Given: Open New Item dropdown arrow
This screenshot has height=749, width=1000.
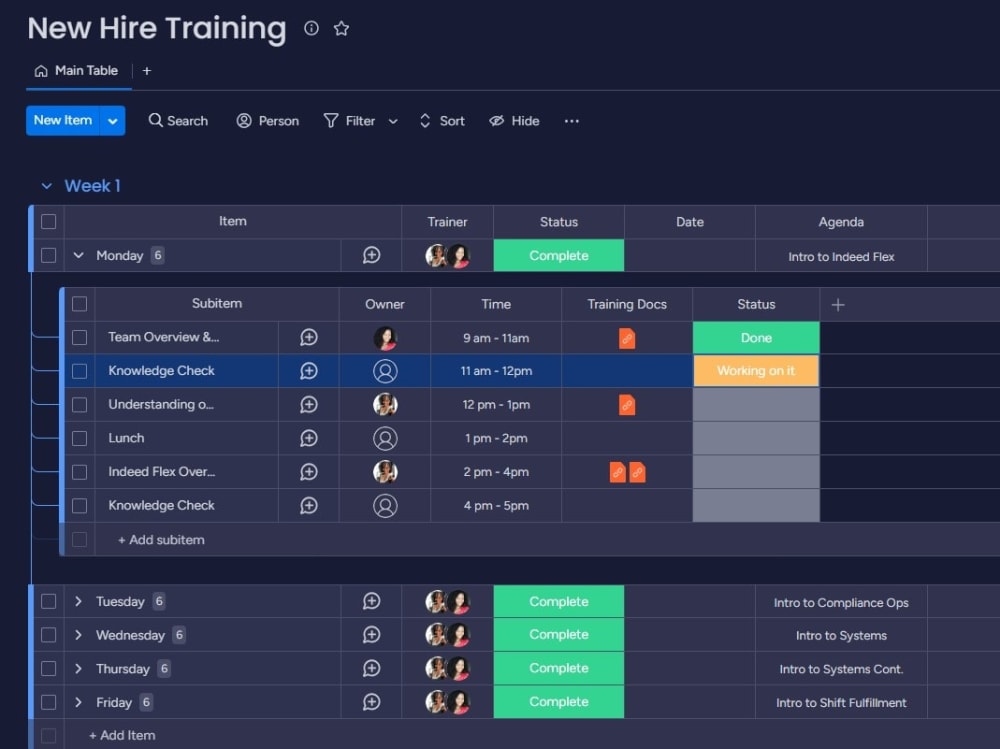Looking at the screenshot, I should click(x=113, y=121).
